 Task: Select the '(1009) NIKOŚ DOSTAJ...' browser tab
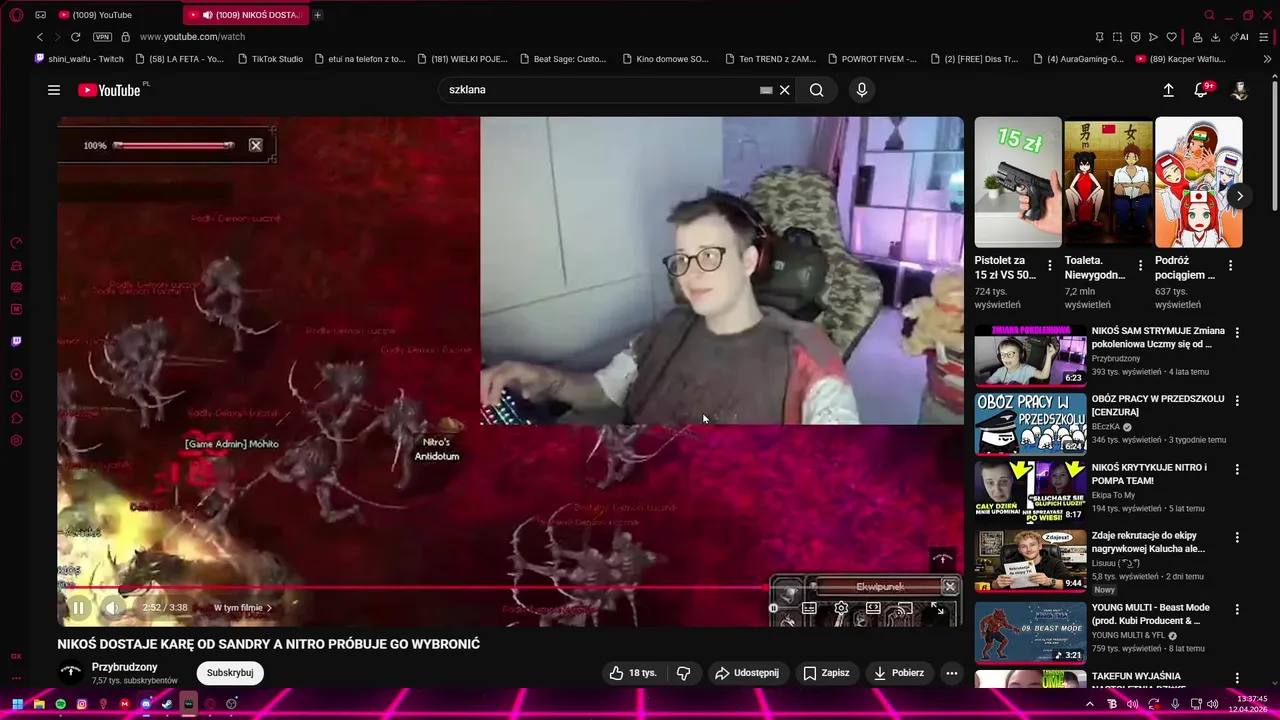point(247,15)
